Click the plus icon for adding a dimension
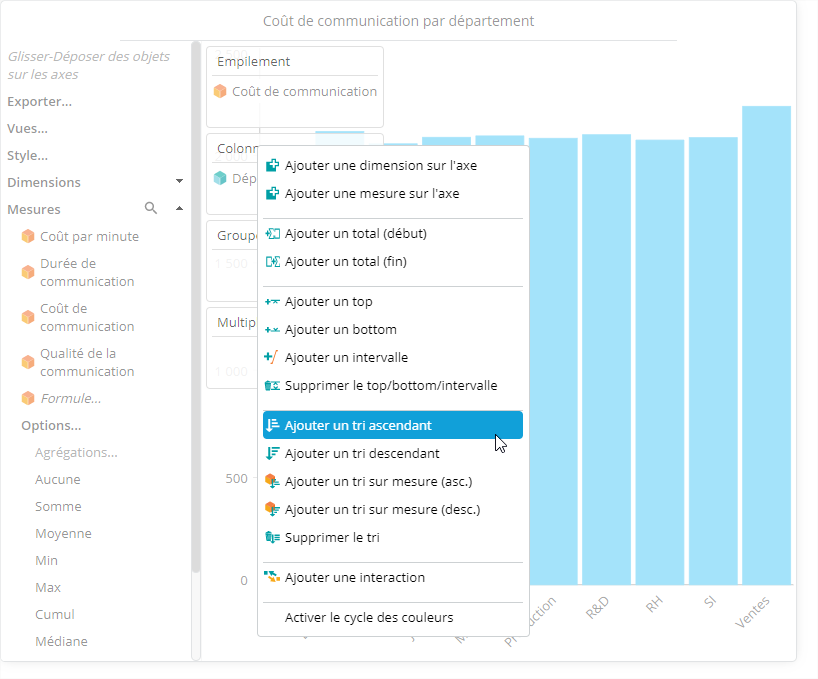Screen dimensions: 818x679 coord(272,166)
